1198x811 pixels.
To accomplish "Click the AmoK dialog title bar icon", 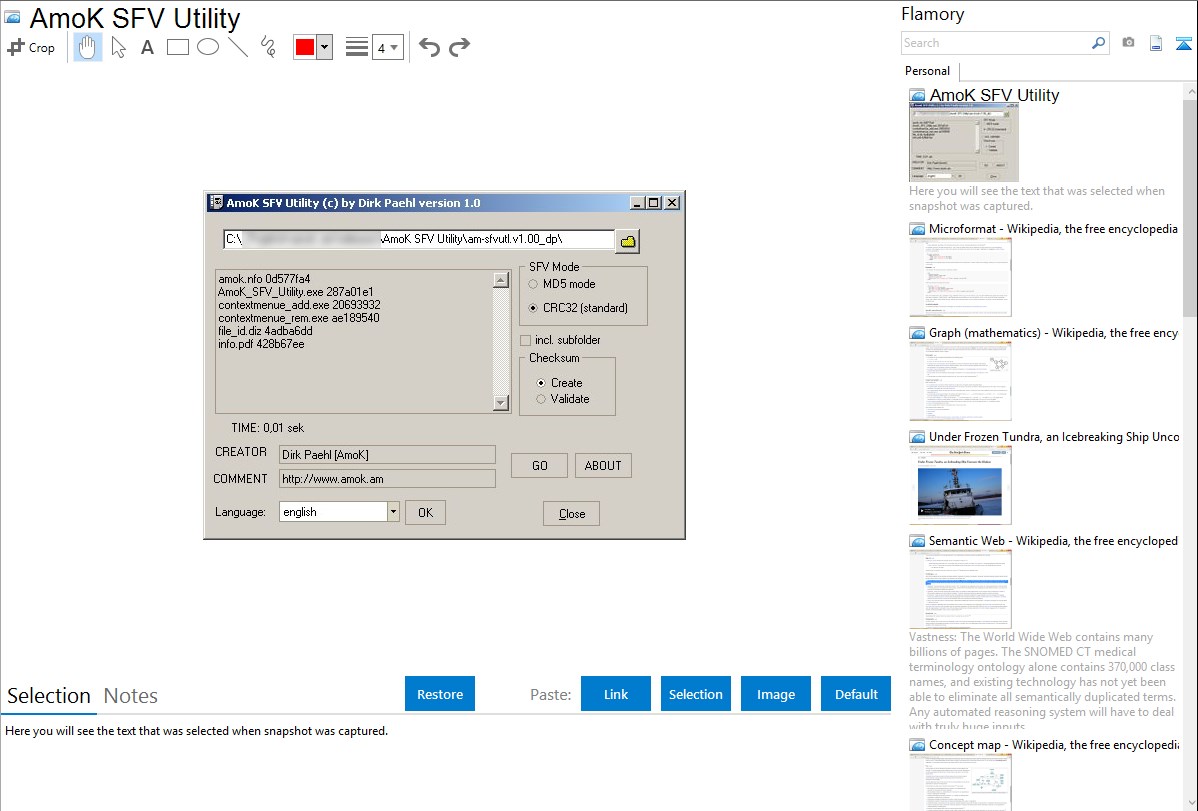I will (216, 203).
